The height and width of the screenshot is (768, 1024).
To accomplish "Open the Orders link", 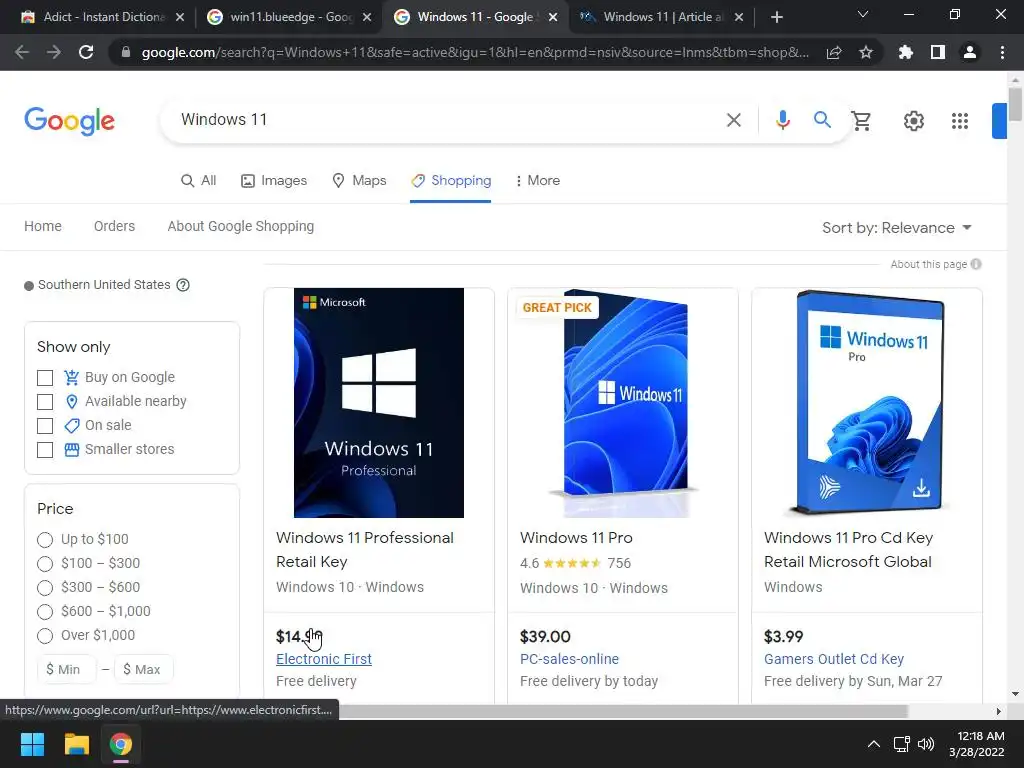I will pos(114,226).
